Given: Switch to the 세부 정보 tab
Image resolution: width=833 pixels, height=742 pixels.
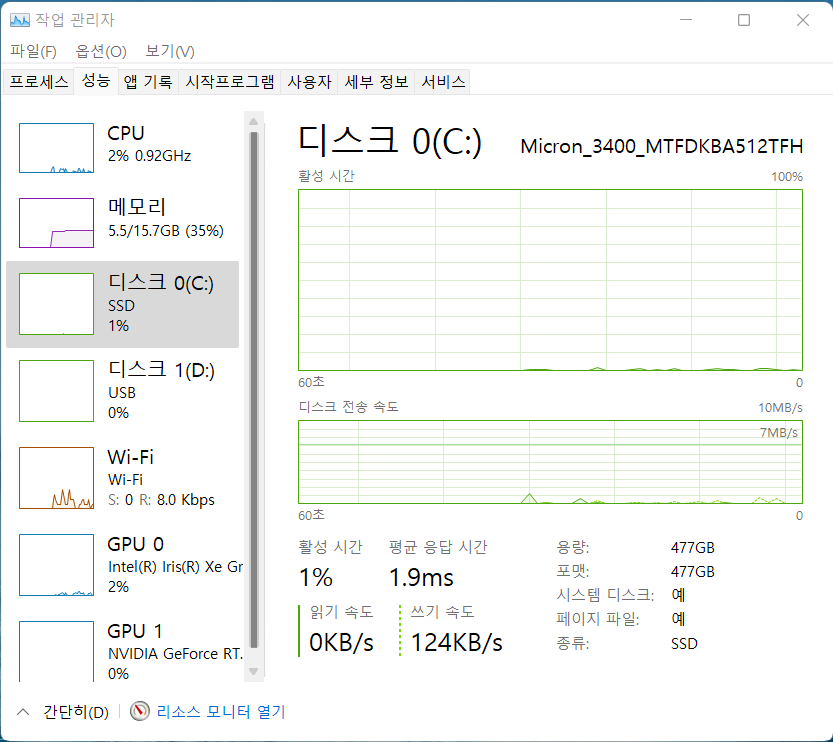Looking at the screenshot, I should [x=376, y=82].
